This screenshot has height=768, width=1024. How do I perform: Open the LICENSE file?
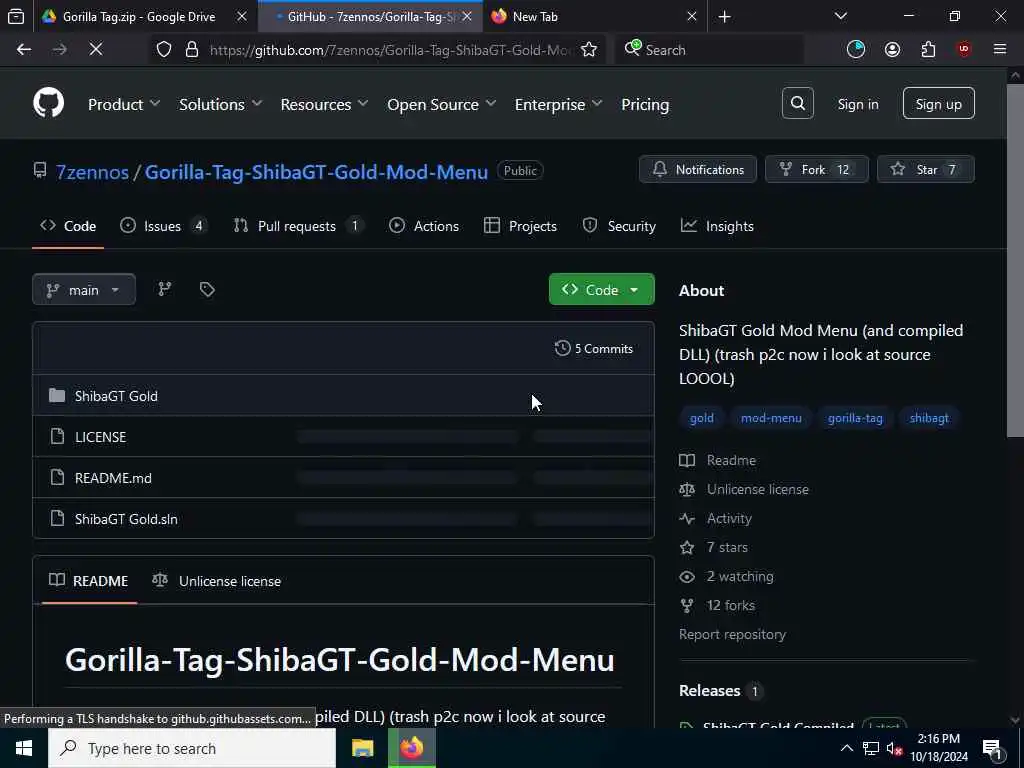click(x=101, y=437)
